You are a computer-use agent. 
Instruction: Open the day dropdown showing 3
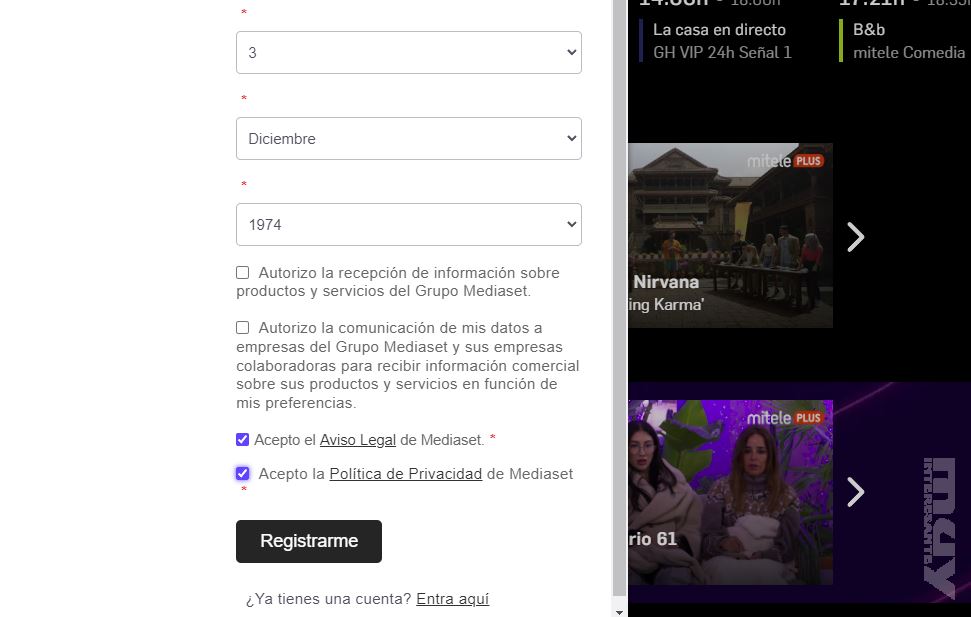pos(408,52)
